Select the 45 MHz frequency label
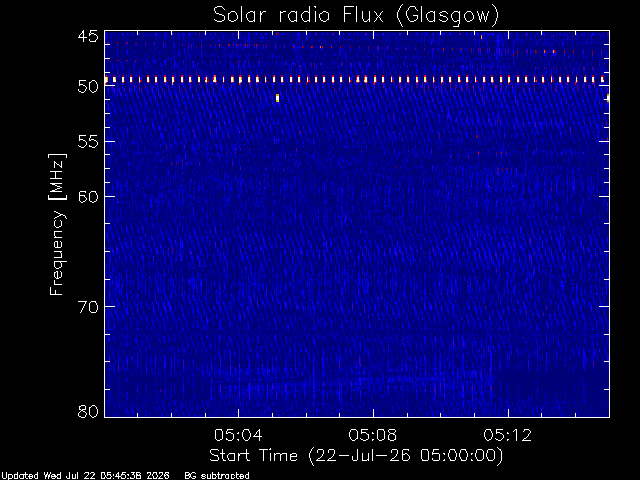This screenshot has width=640, height=480. 88,37
